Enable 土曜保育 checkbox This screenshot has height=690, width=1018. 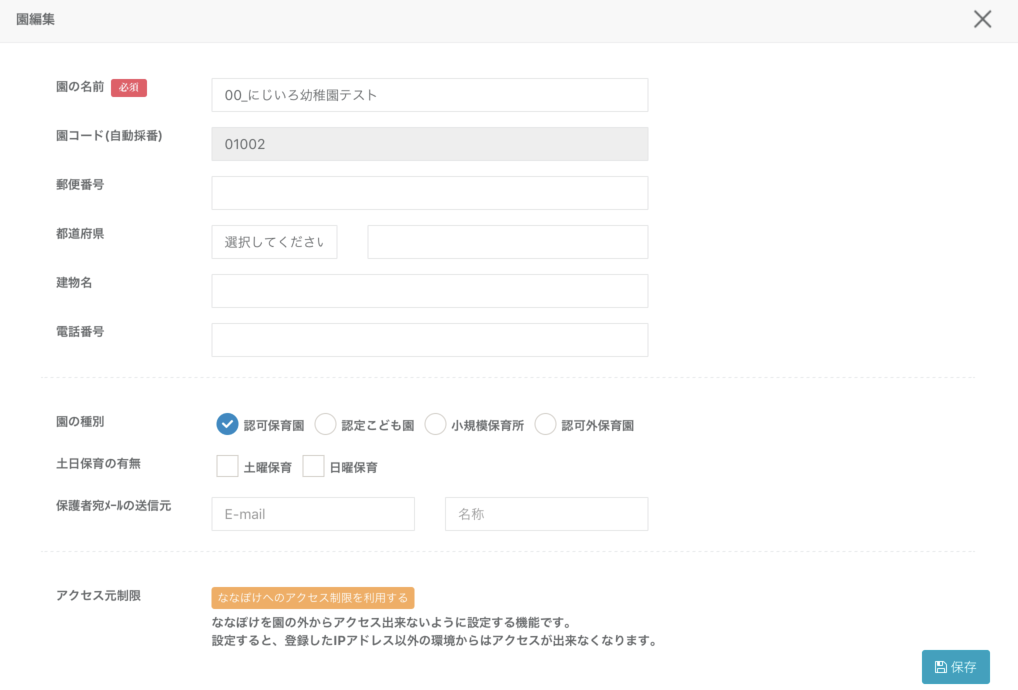228,467
